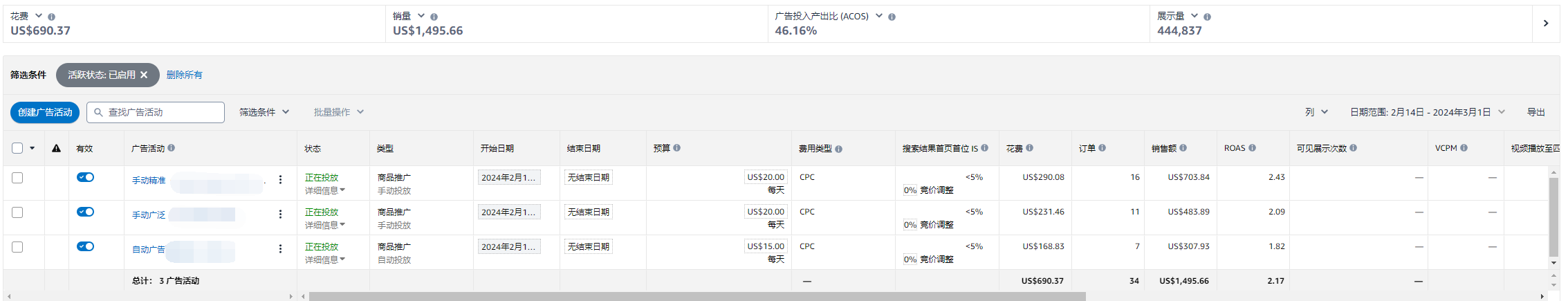
Task: Click the 创建广告活动 button
Action: 45,112
